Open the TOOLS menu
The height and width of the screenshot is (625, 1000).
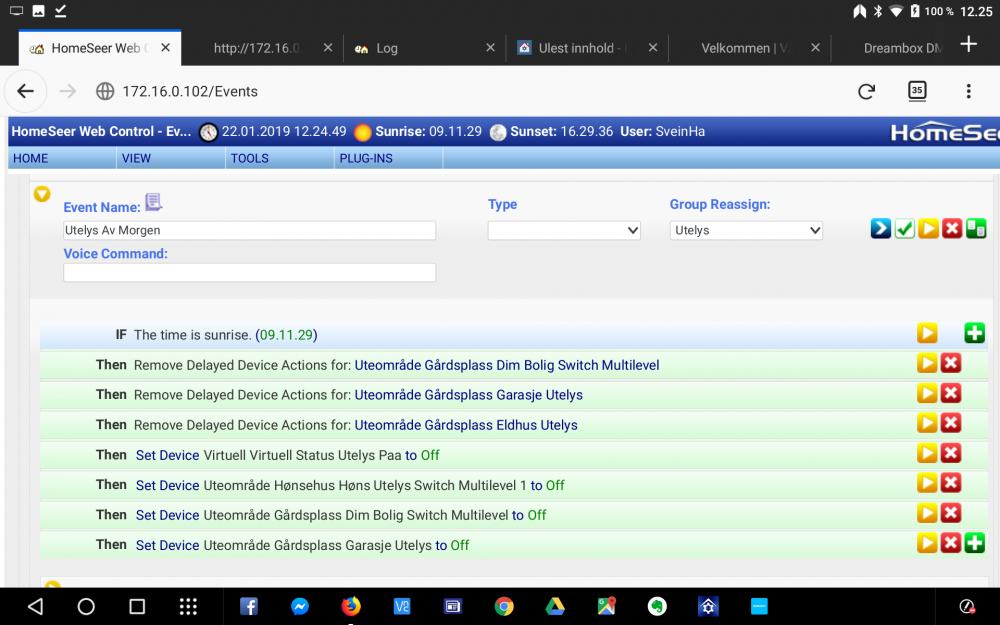coord(249,158)
